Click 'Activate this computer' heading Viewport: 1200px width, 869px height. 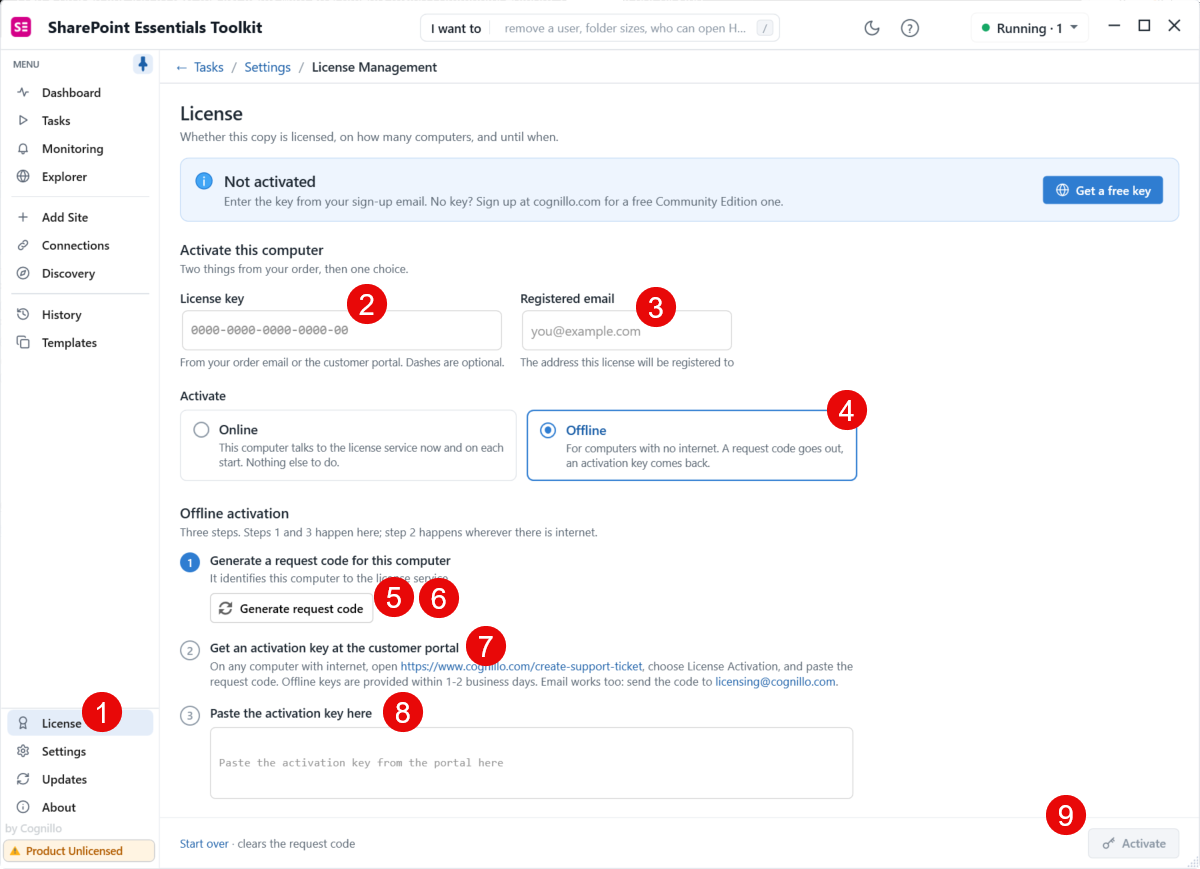tap(252, 250)
